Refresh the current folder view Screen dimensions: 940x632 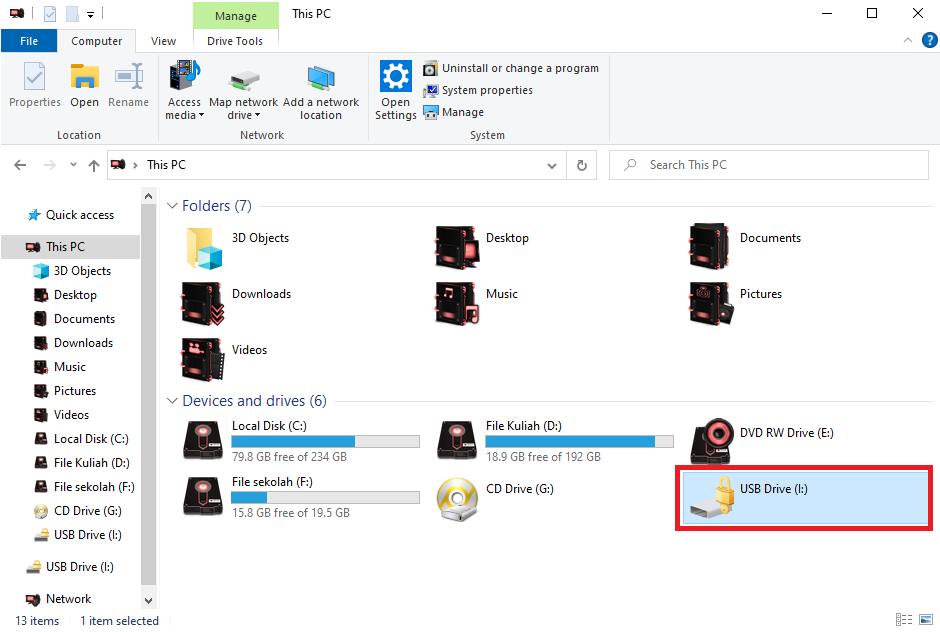pos(581,164)
